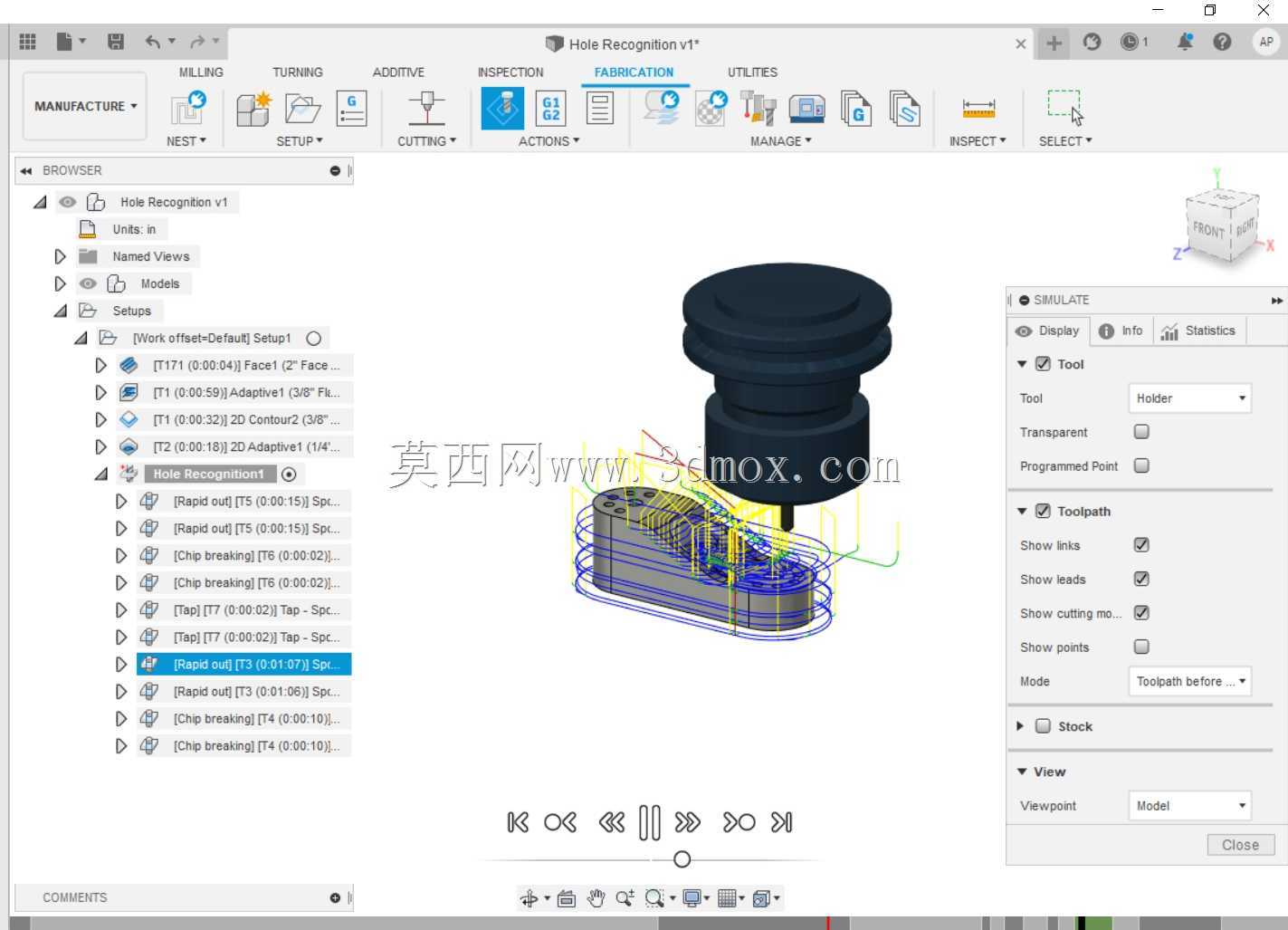
Task: Expand the Named Views node
Action: (x=60, y=256)
